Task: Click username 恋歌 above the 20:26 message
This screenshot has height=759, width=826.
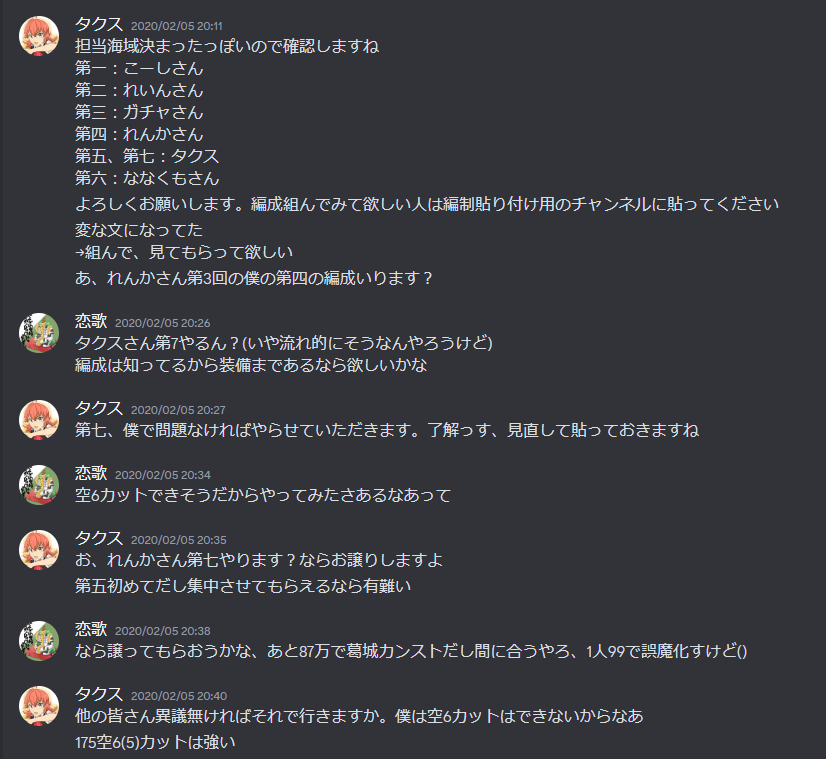Action: click(91, 321)
